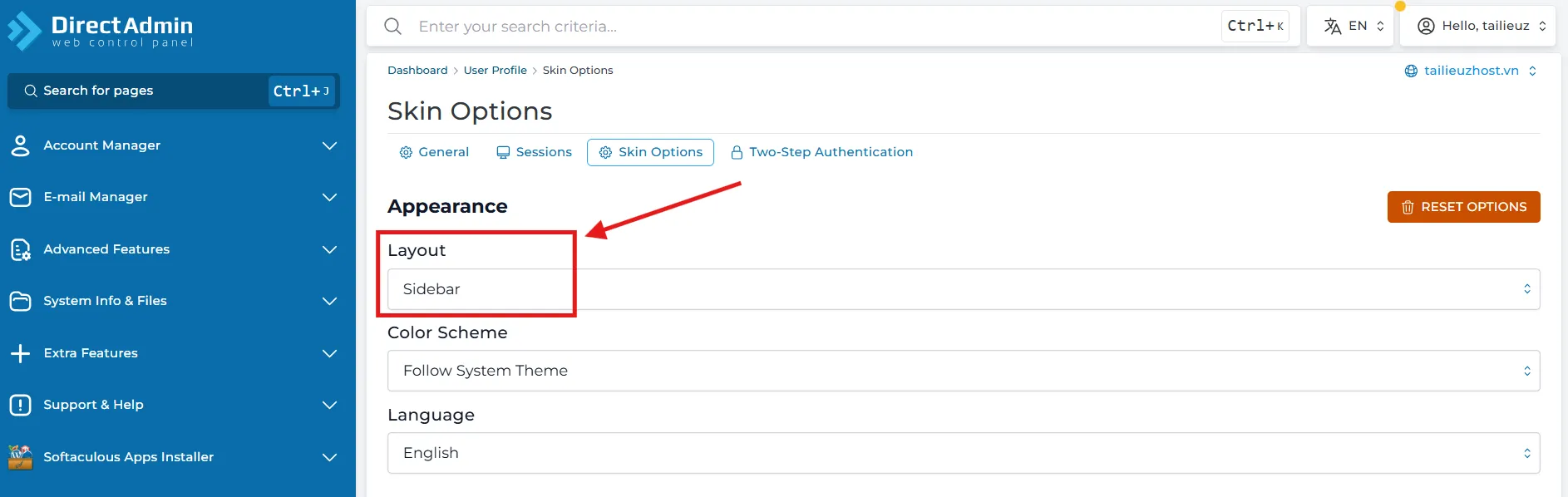The height and width of the screenshot is (497, 1568).
Task: Expand the Account Manager chevron
Action: (x=329, y=145)
